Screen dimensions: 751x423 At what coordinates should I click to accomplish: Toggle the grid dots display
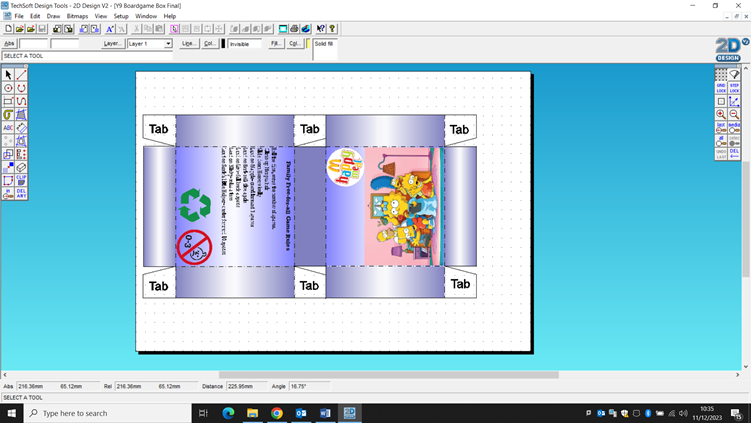721,75
